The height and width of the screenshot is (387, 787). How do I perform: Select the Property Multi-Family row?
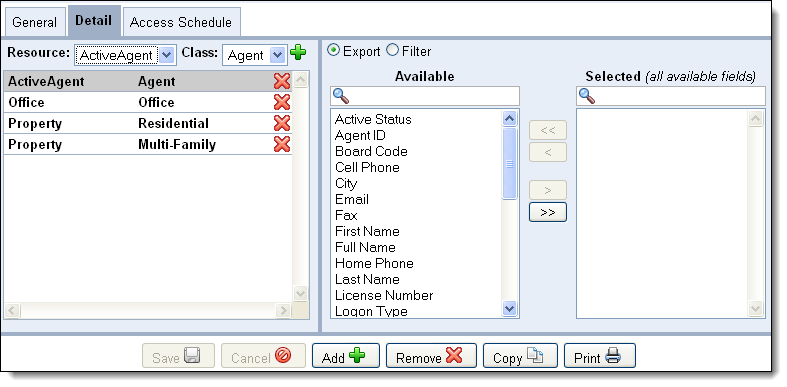(148, 145)
